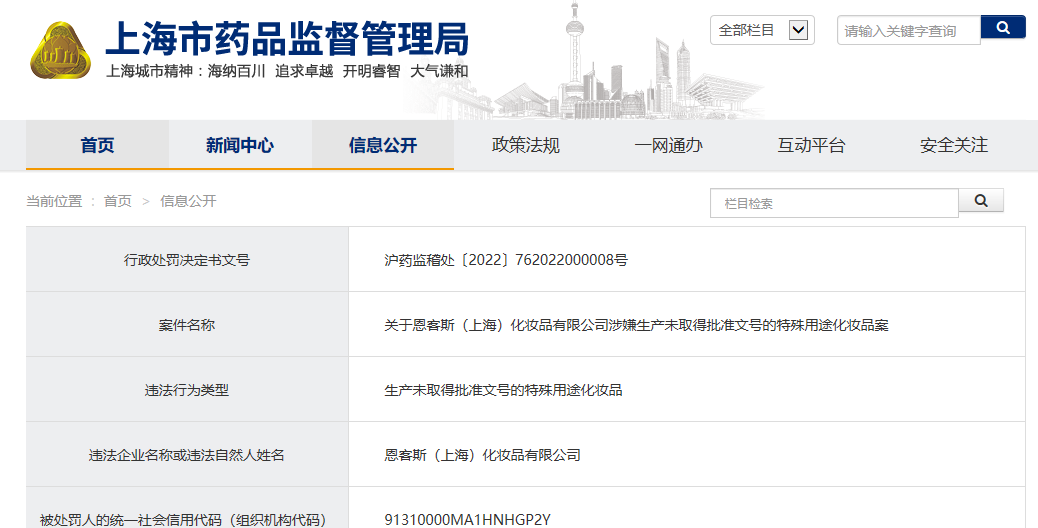Screen dimensions: 1038x528
Task: Click the credit code 91310000MA1HNHGP2Y
Action: point(468,519)
